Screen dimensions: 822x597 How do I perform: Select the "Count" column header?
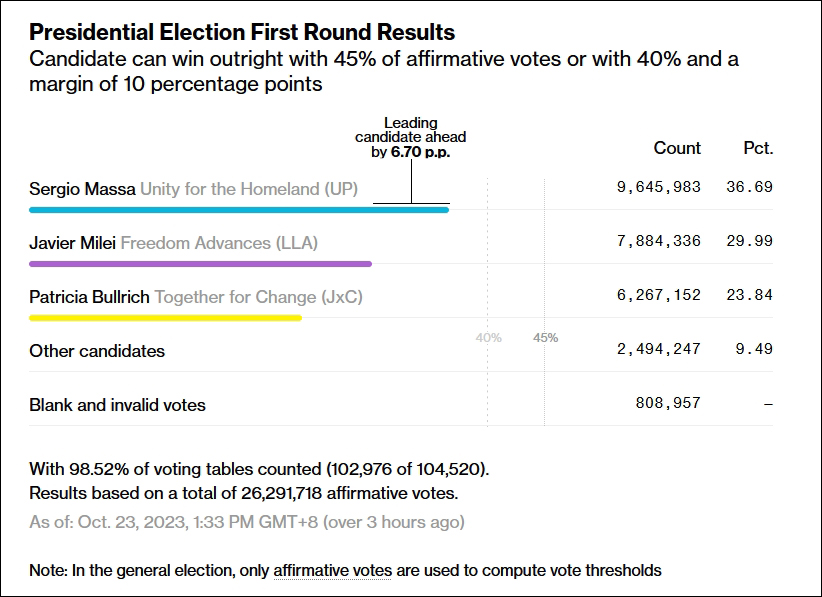click(x=677, y=148)
